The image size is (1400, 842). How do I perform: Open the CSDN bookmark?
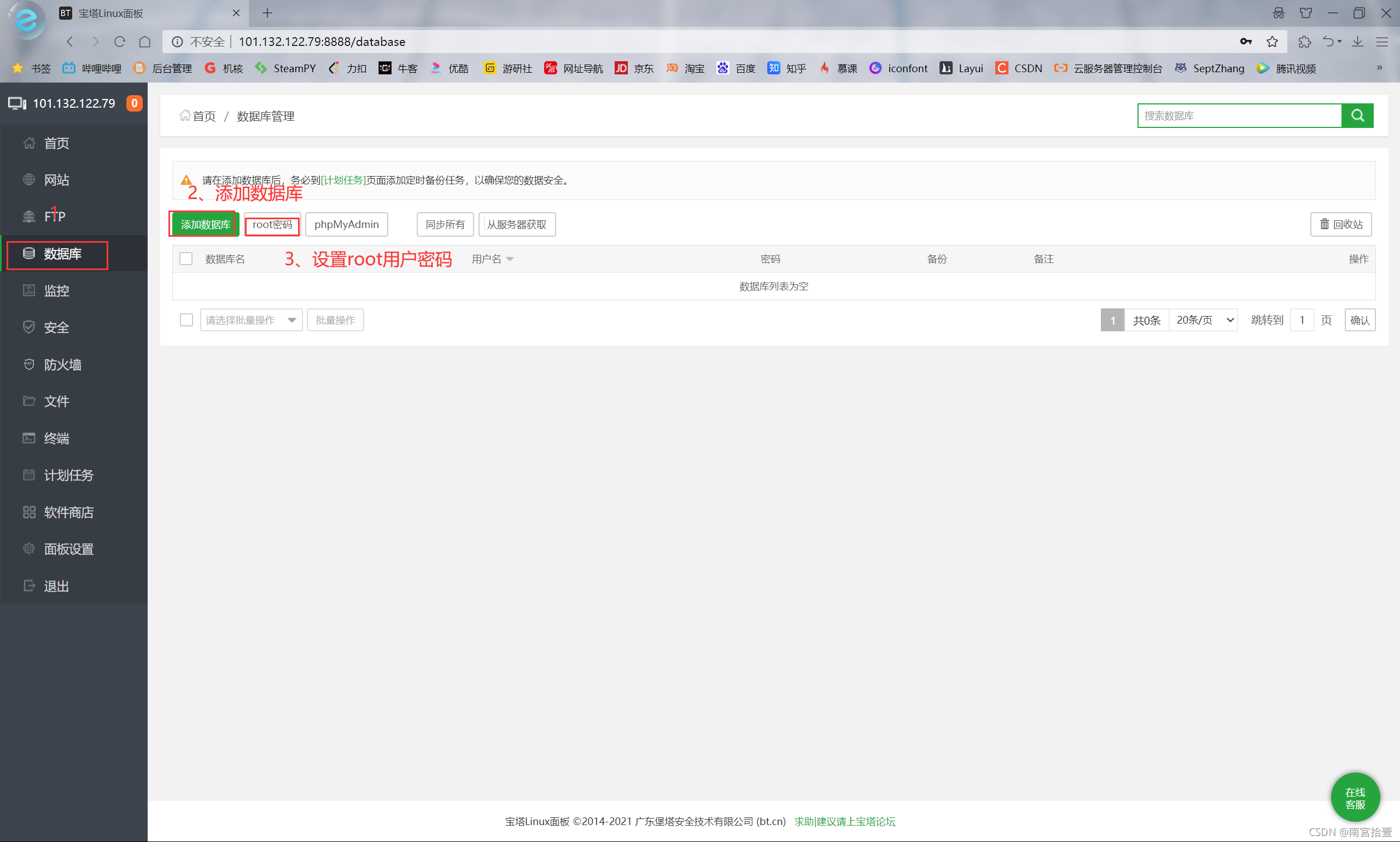(1019, 68)
